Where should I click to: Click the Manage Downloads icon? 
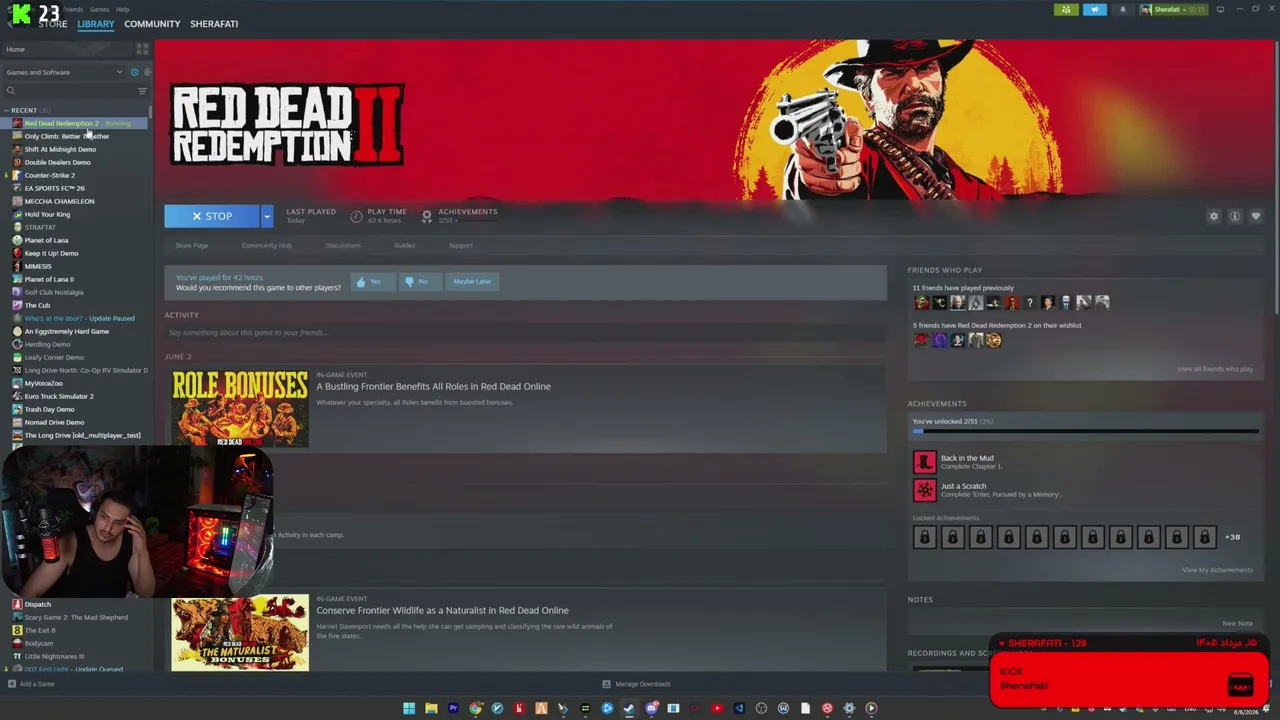pyautogui.click(x=606, y=684)
